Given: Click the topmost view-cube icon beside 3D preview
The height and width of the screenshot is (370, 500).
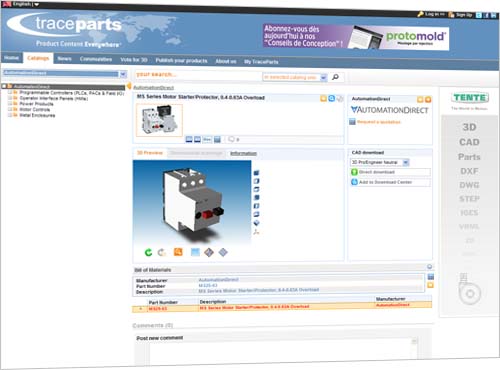Looking at the screenshot, I should pos(256,173).
